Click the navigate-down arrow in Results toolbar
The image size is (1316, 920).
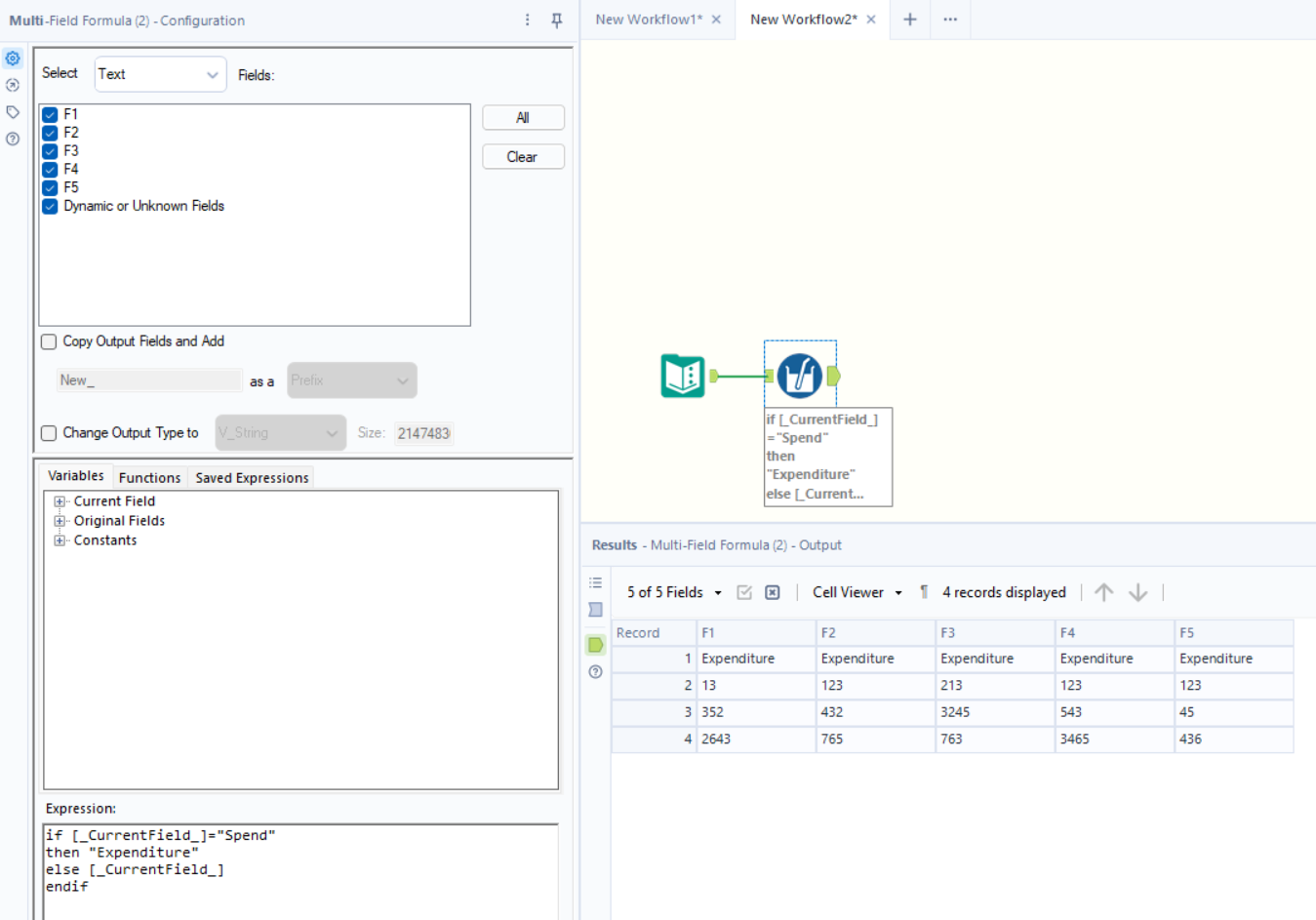click(1137, 591)
